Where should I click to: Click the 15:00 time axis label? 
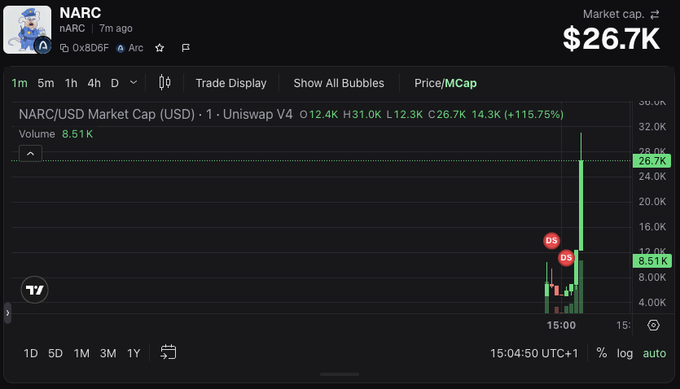point(561,325)
